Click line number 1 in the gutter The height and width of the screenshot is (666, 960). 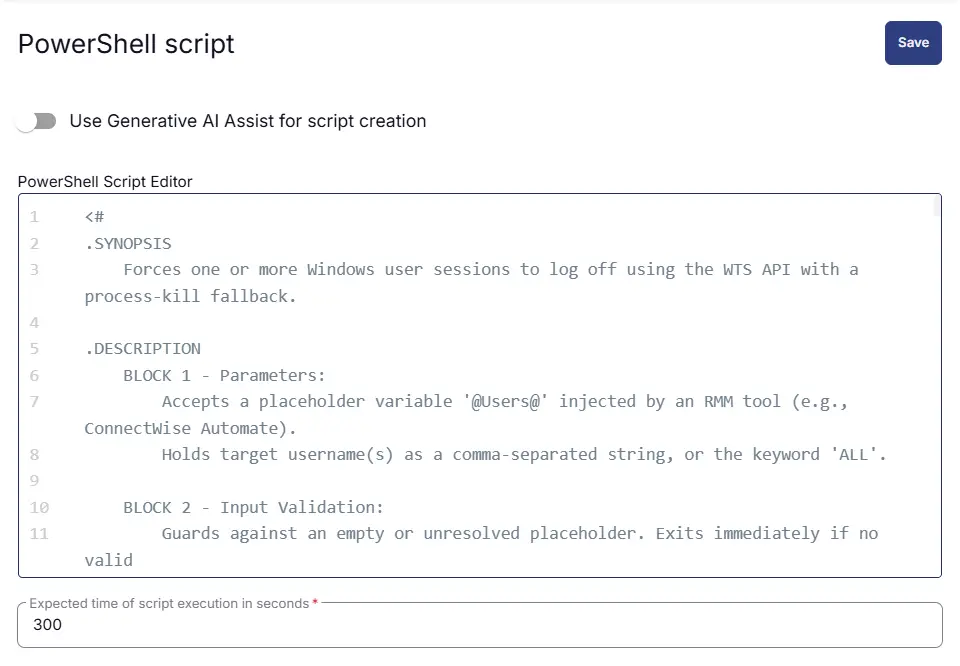(x=34, y=217)
